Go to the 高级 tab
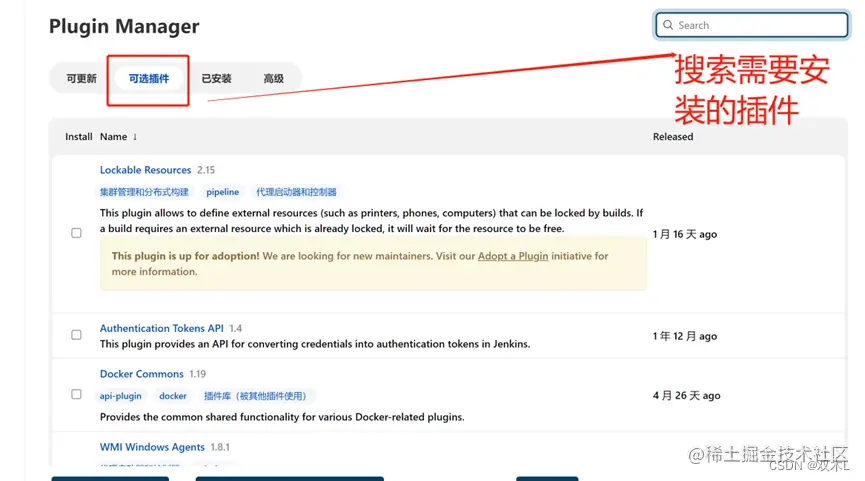This screenshot has width=865, height=481. (x=274, y=79)
